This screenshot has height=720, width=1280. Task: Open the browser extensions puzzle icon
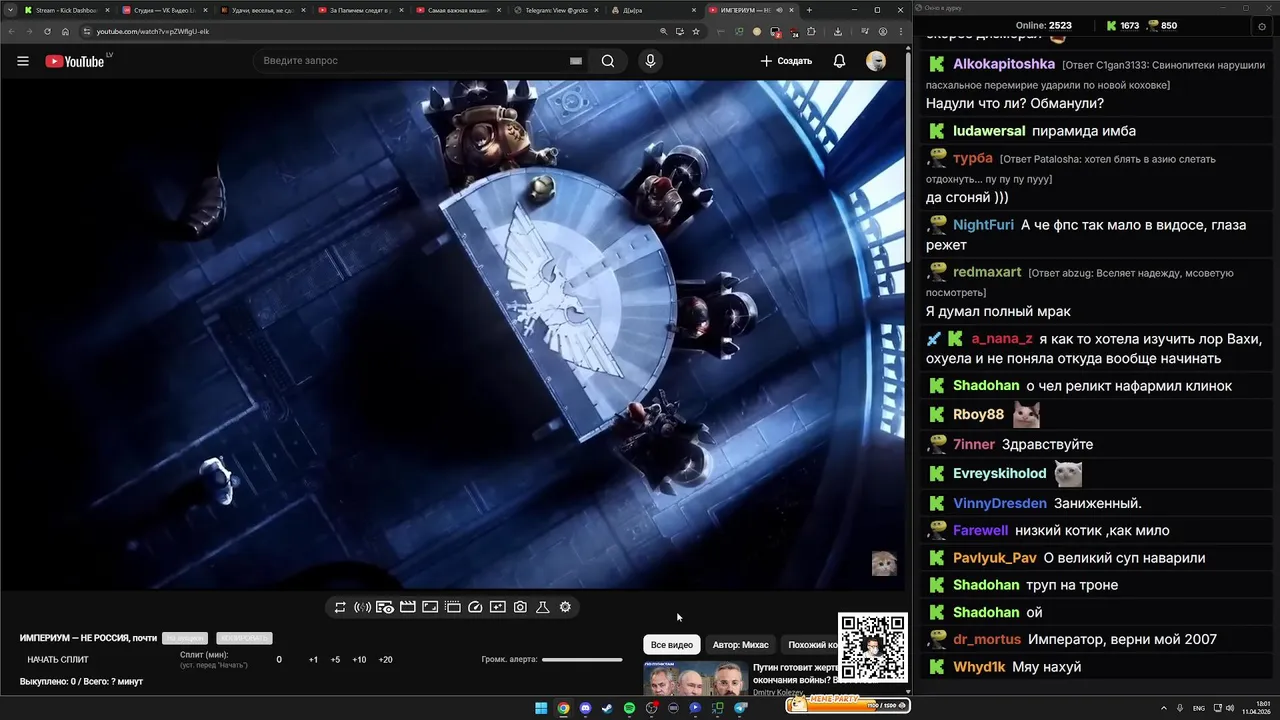811,31
